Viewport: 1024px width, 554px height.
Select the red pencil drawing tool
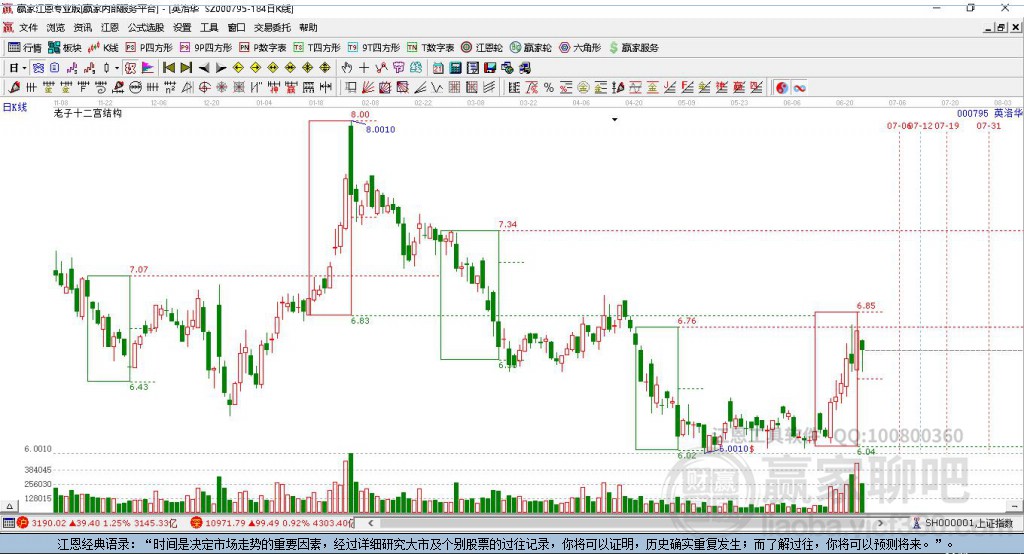click(14, 88)
